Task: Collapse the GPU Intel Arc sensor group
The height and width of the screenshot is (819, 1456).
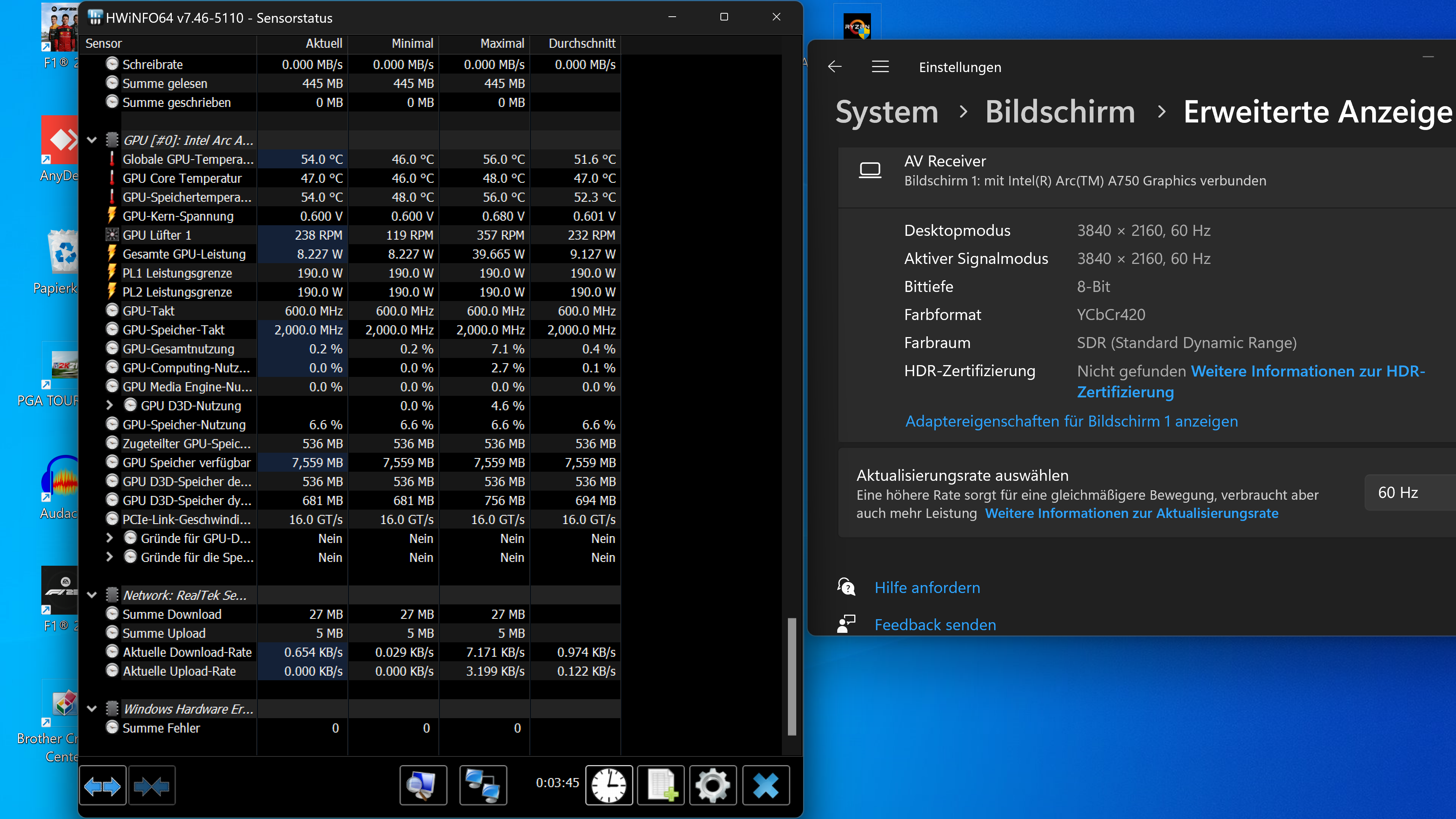Action: [x=91, y=140]
